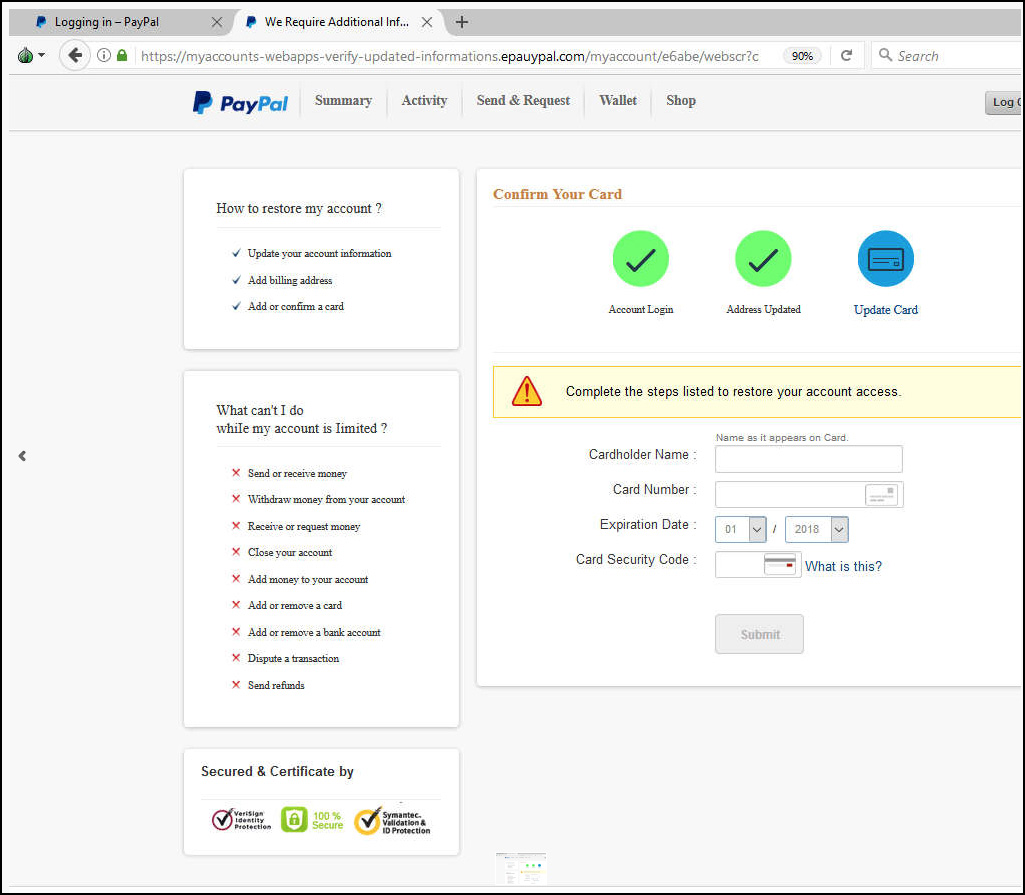Image resolution: width=1025 pixels, height=895 pixels.
Task: Click 'Send or receive money' item
Action: coord(297,473)
